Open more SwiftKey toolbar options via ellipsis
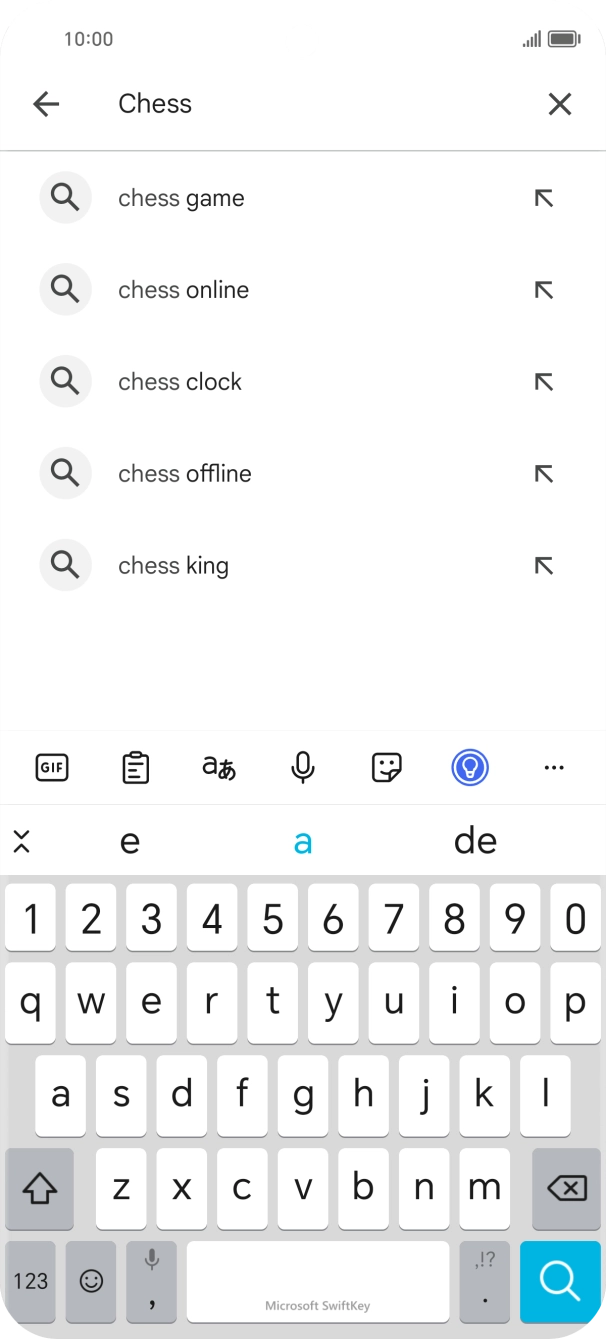 555,767
